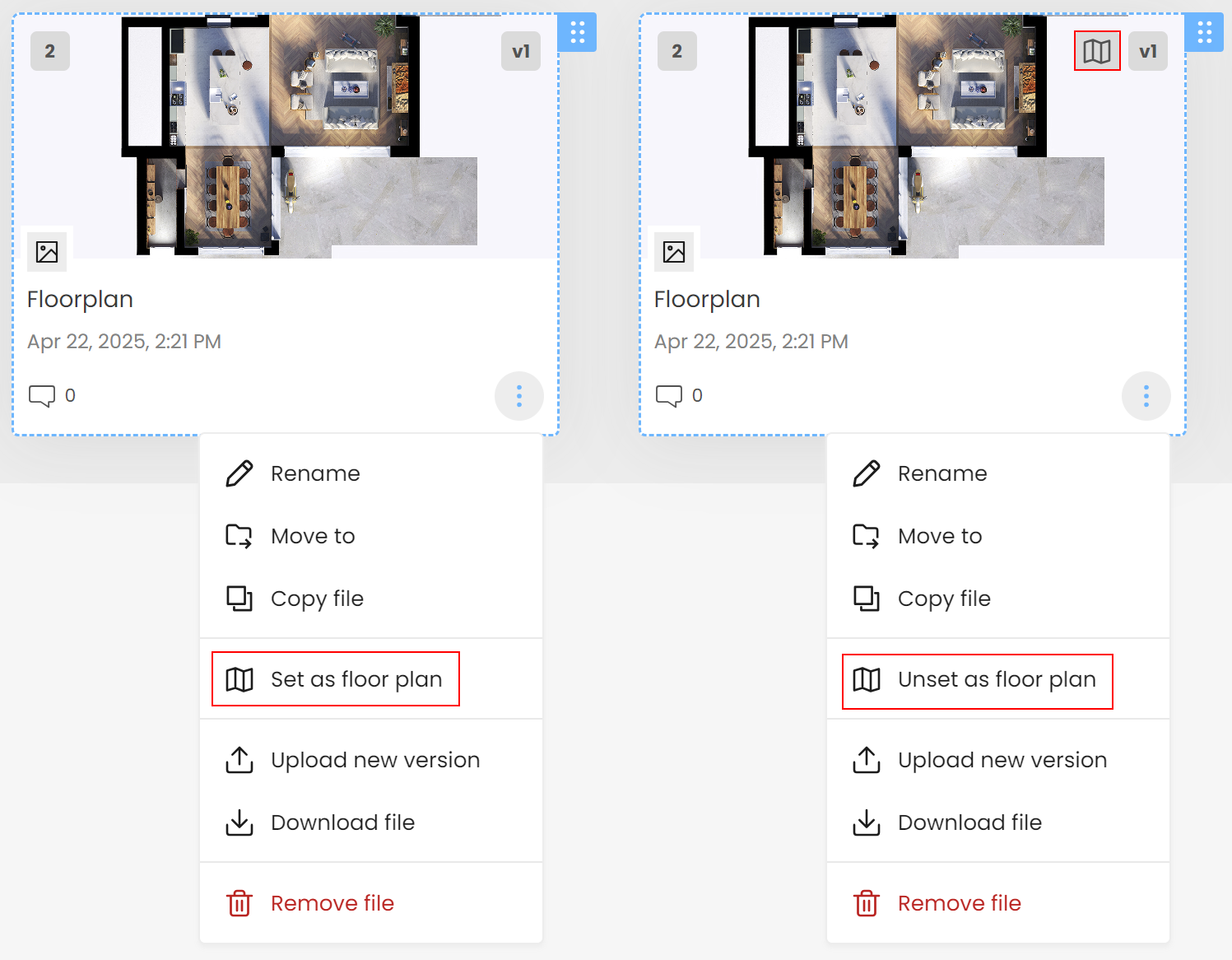This screenshot has width=1232, height=960.
Task: Click red trash icon in left menu
Action: (239, 903)
